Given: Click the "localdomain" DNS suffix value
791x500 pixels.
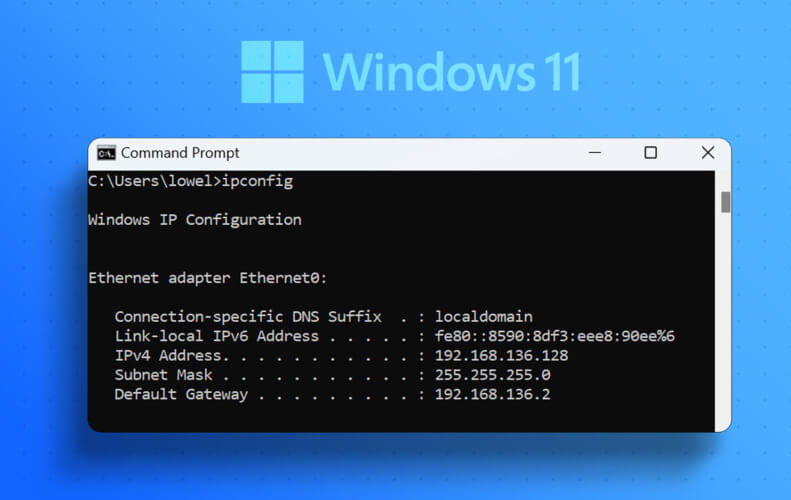Looking at the screenshot, I should (x=483, y=317).
